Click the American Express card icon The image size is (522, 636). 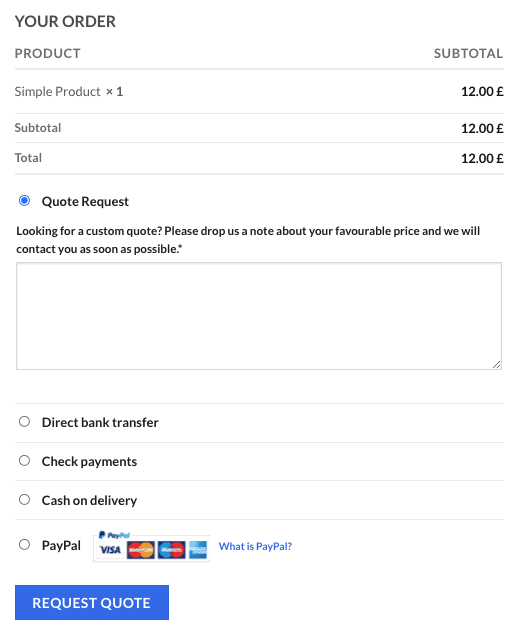(198, 550)
